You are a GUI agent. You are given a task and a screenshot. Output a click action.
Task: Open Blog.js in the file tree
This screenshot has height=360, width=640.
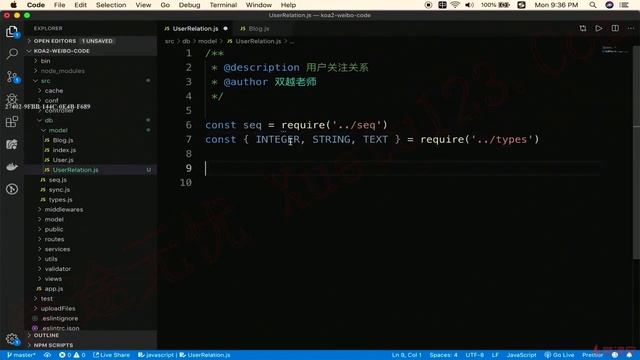pos(91,140)
